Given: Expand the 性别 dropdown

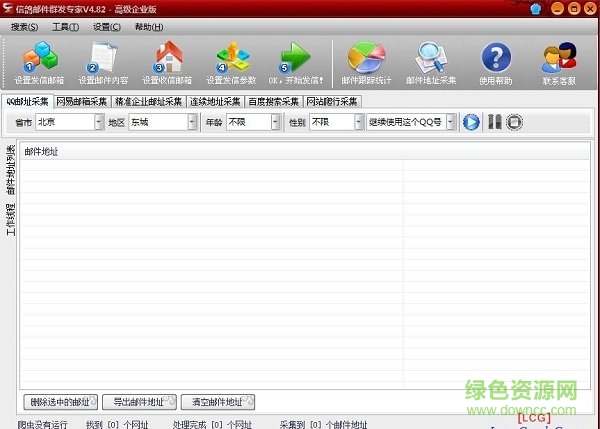Looking at the screenshot, I should pos(359,122).
